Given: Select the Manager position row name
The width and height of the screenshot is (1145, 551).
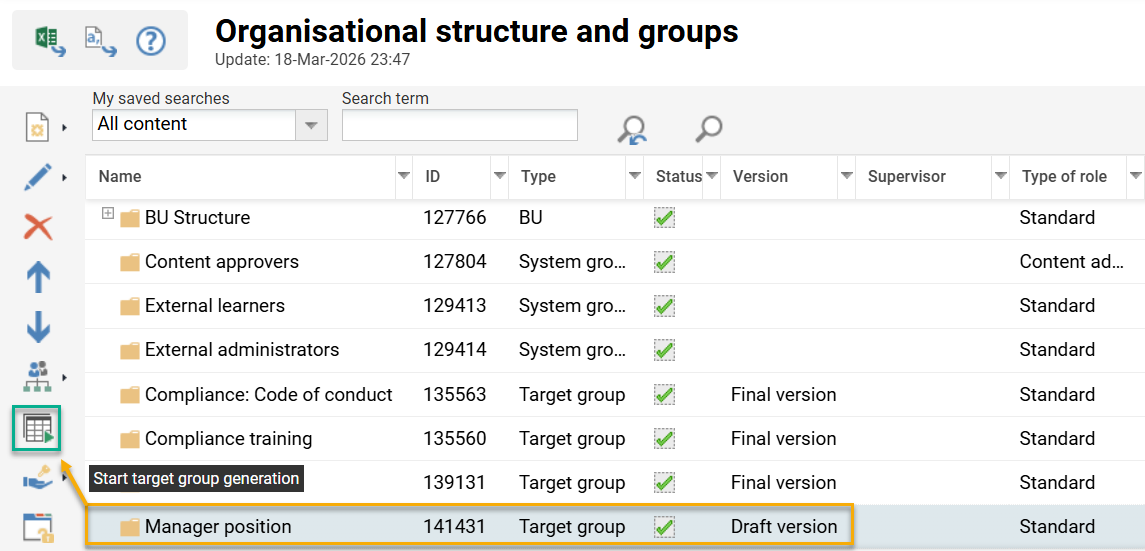Looking at the screenshot, I should (218, 527).
